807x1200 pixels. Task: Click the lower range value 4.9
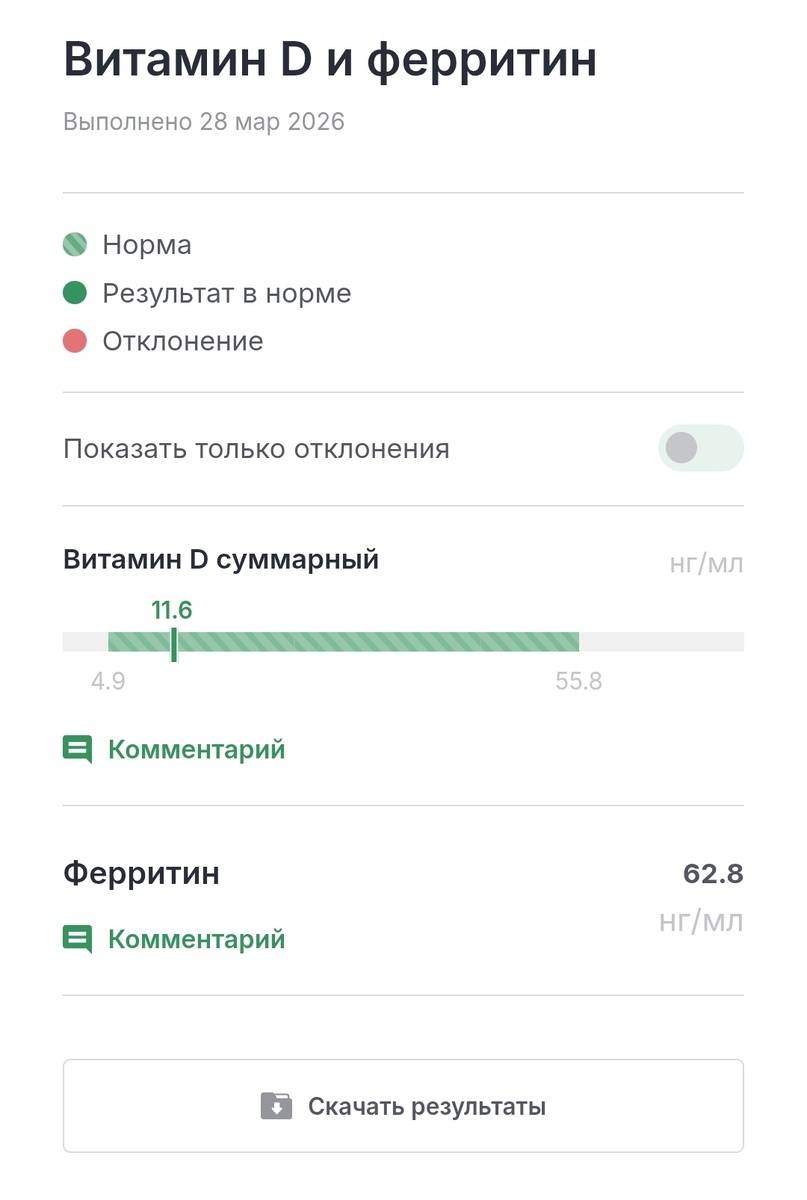tap(110, 681)
